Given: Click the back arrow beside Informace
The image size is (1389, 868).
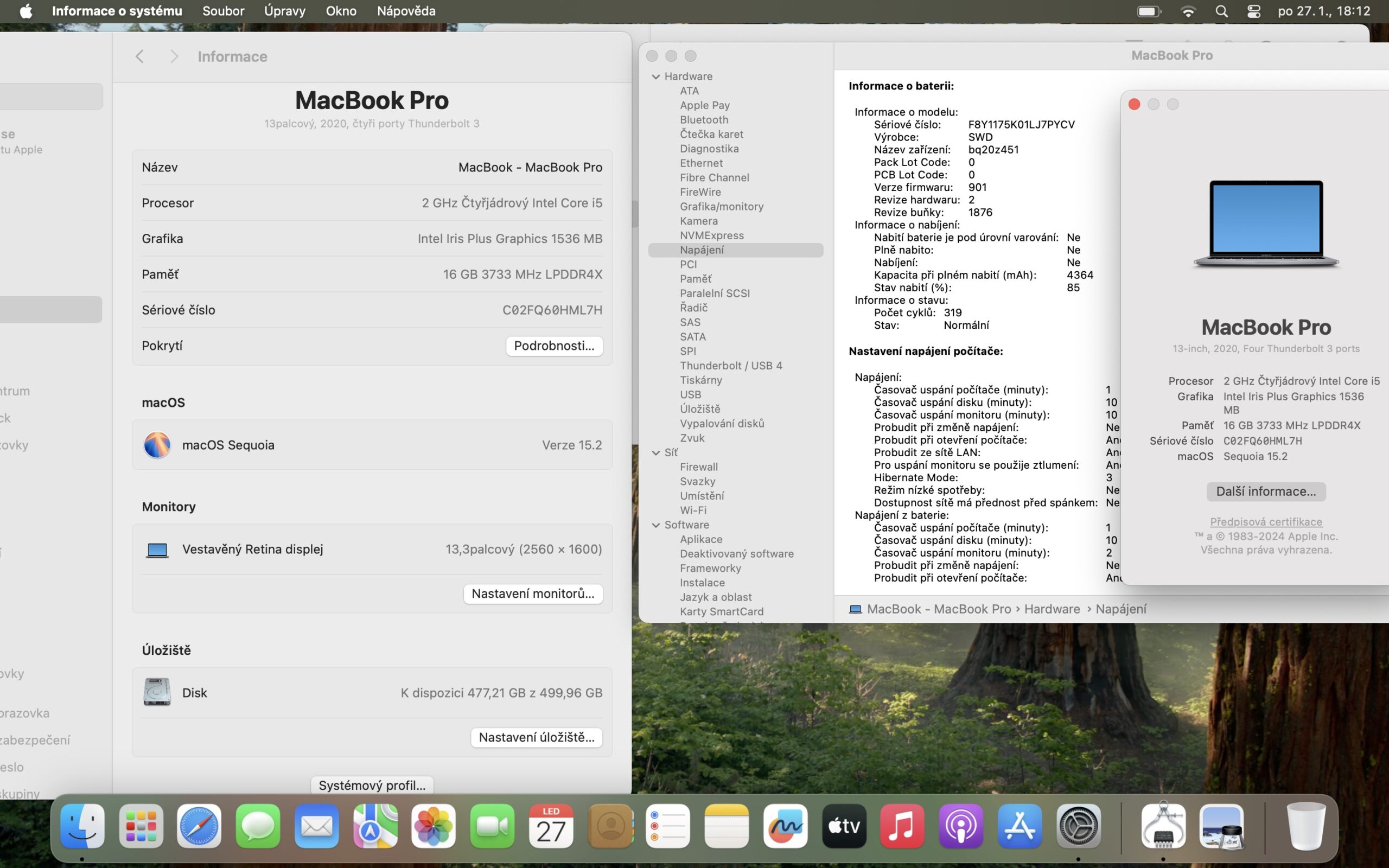Looking at the screenshot, I should point(139,56).
